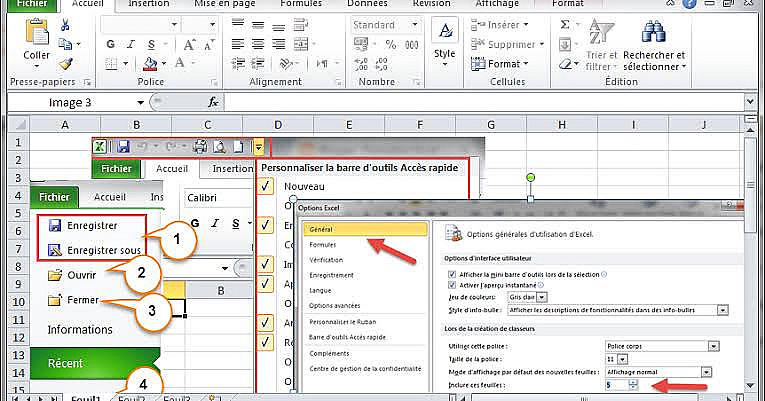Apply percent style in Nombre group
The width and height of the screenshot is (765, 401).
[390, 44]
